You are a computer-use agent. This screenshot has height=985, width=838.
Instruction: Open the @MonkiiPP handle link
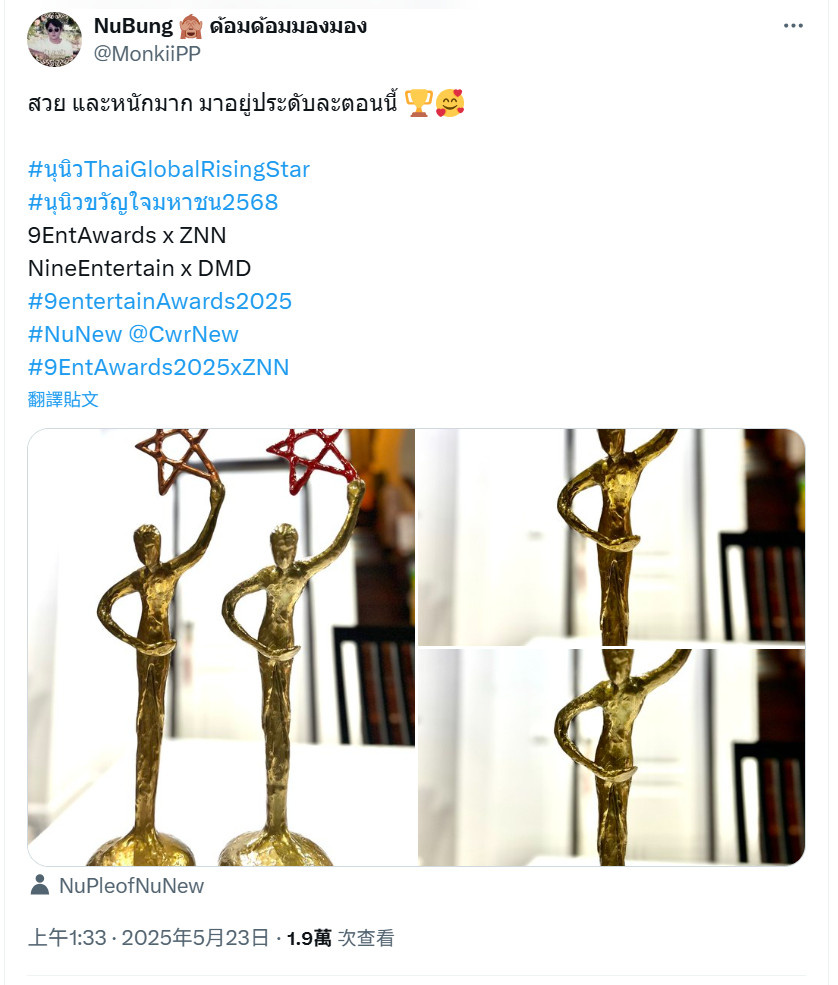[147, 54]
